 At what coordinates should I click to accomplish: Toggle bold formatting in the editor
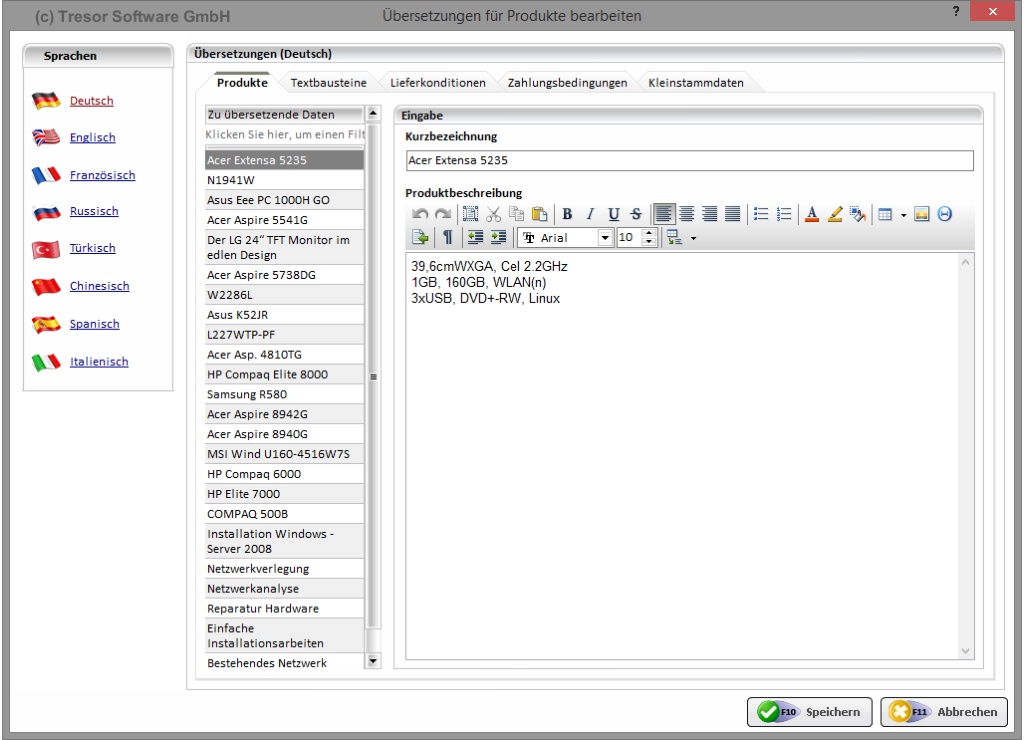tap(567, 213)
